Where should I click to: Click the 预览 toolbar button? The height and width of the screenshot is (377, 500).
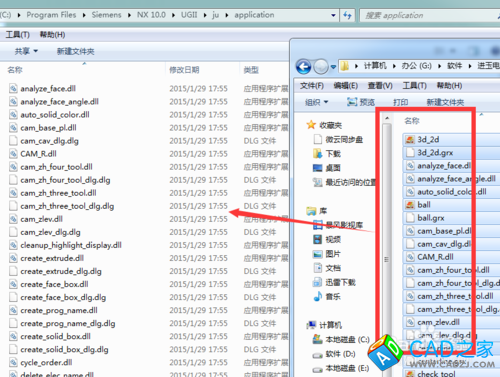point(361,102)
